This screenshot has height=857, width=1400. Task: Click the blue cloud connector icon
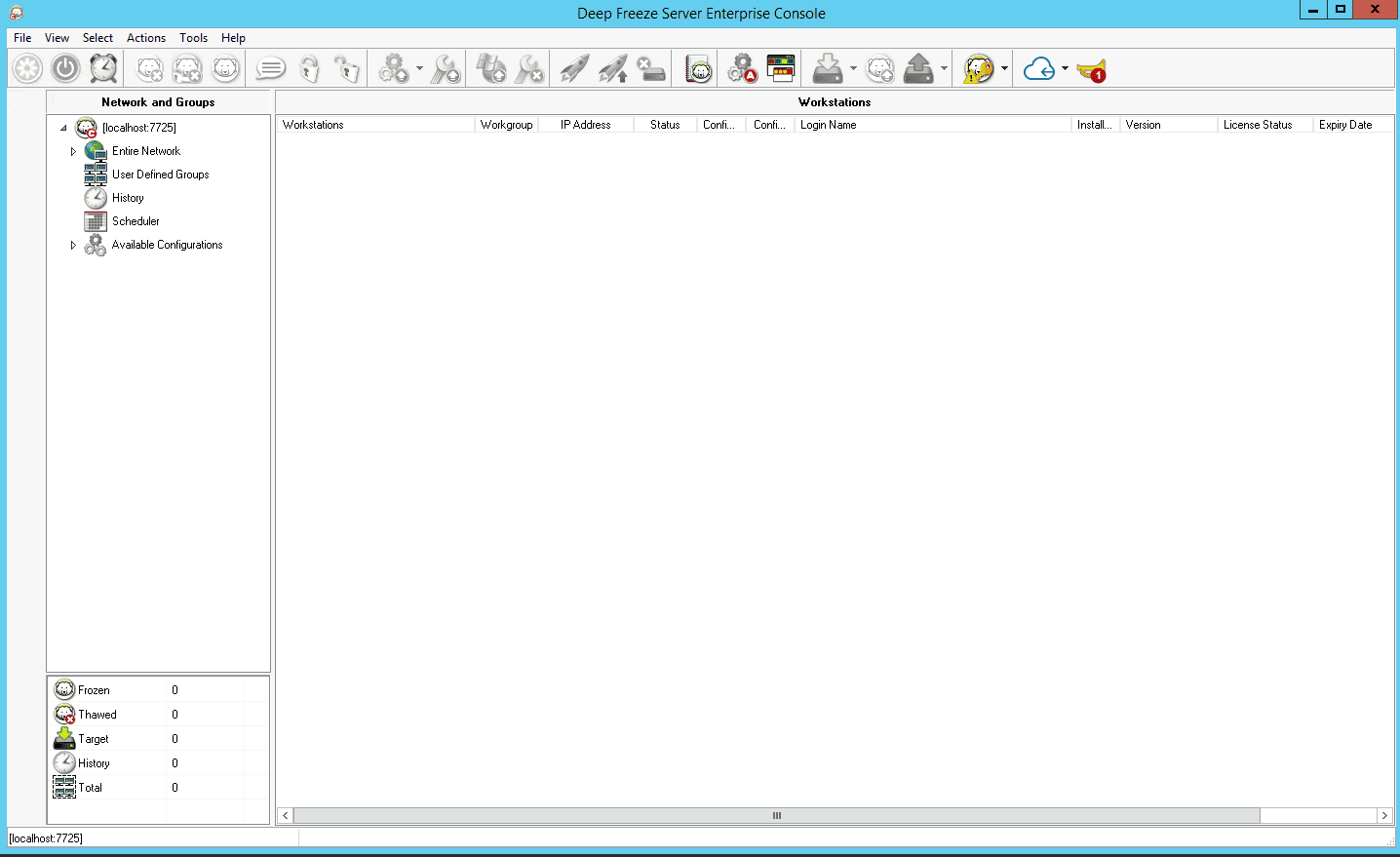1039,69
